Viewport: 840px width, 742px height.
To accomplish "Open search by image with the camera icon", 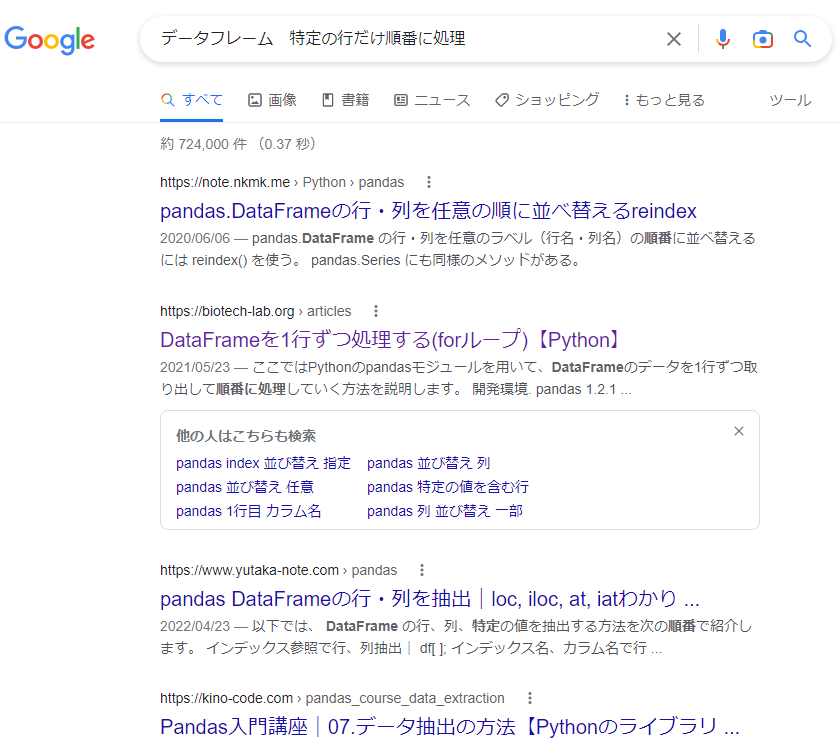I will click(762, 39).
